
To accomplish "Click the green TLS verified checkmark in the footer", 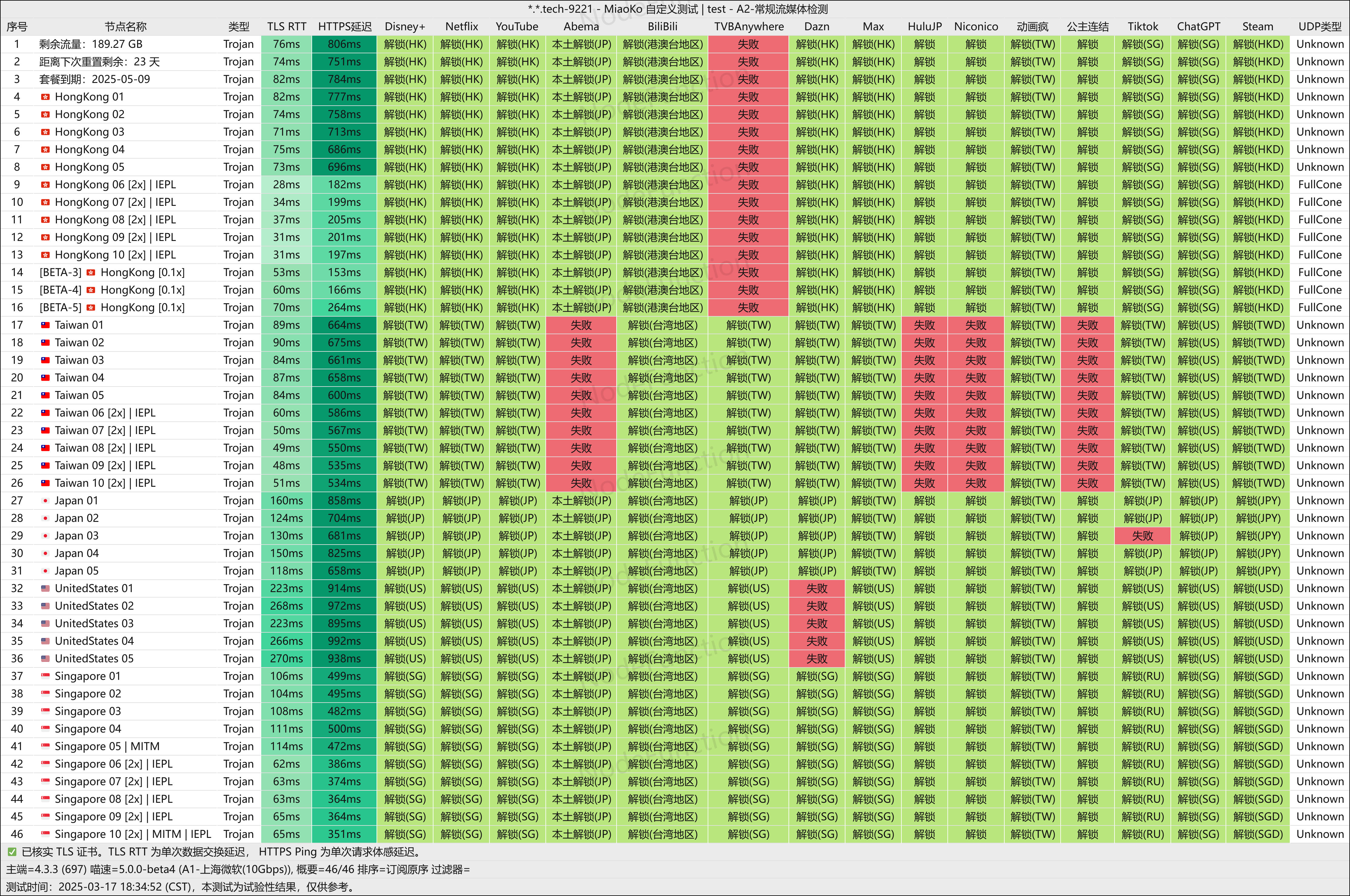I will click(x=12, y=852).
